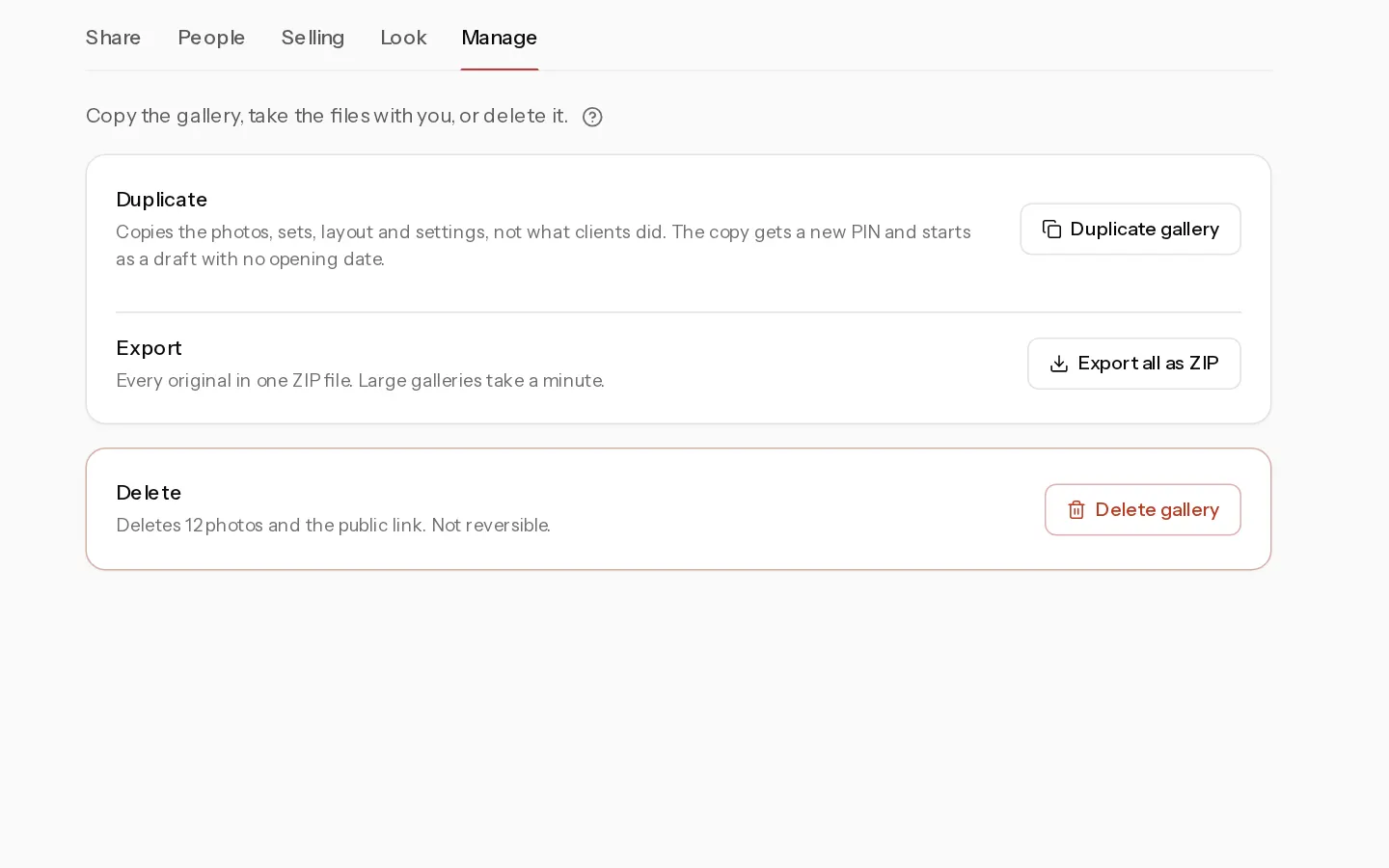This screenshot has width=1389, height=868.
Task: Go to the Selling tab
Action: click(x=313, y=38)
